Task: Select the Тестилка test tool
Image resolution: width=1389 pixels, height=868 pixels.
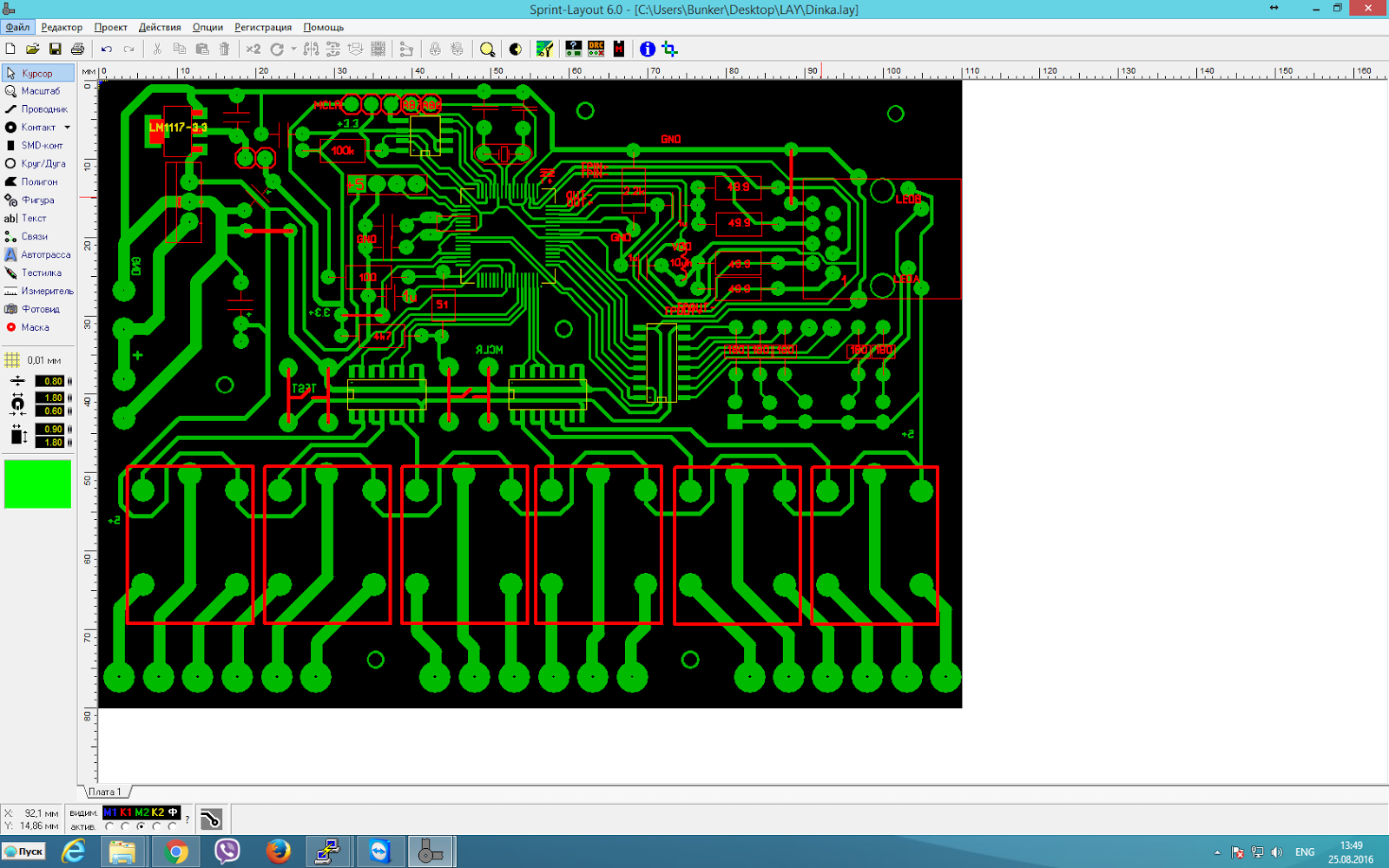Action: click(x=38, y=273)
